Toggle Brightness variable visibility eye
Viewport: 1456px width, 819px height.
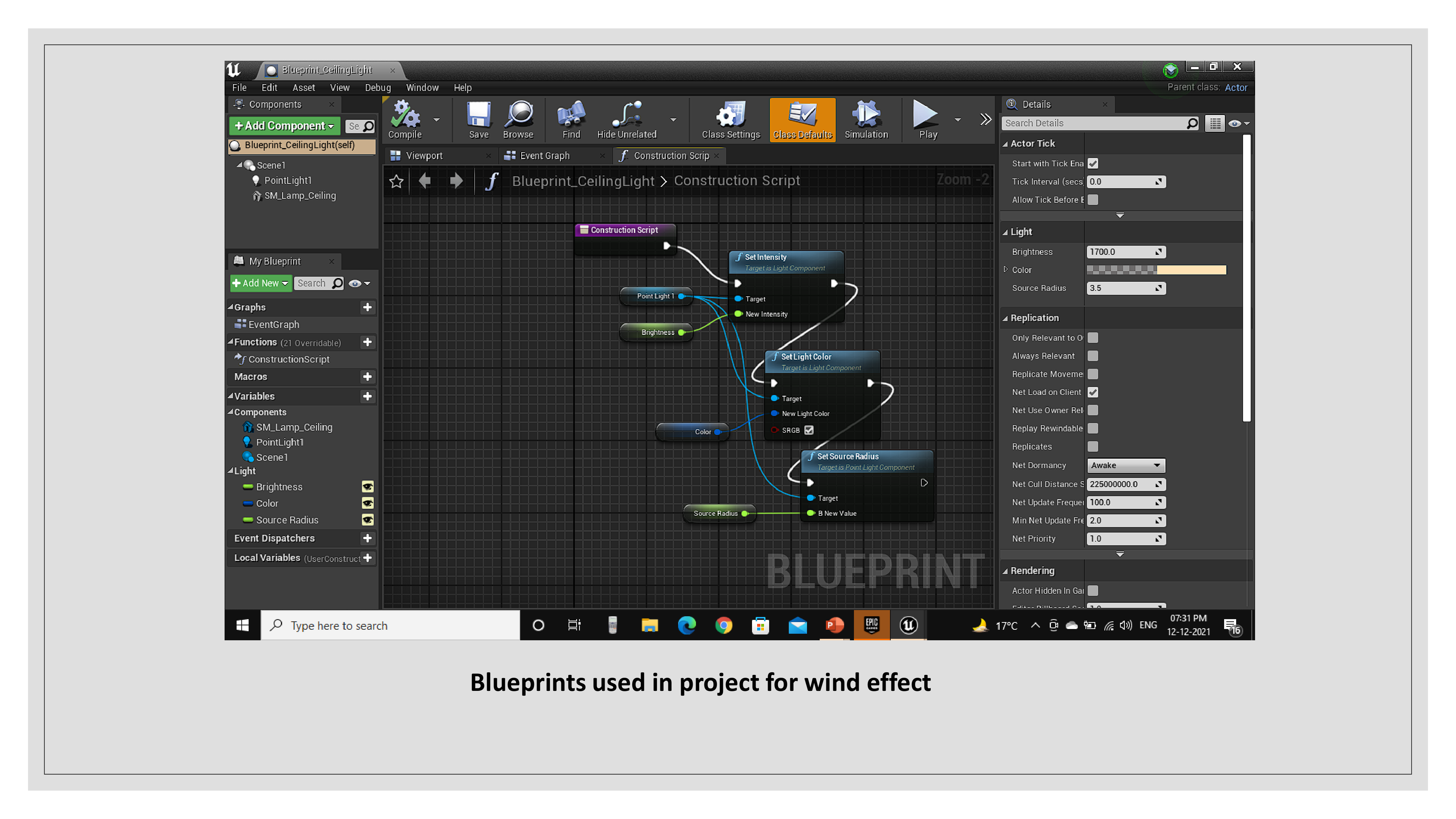[x=367, y=487]
